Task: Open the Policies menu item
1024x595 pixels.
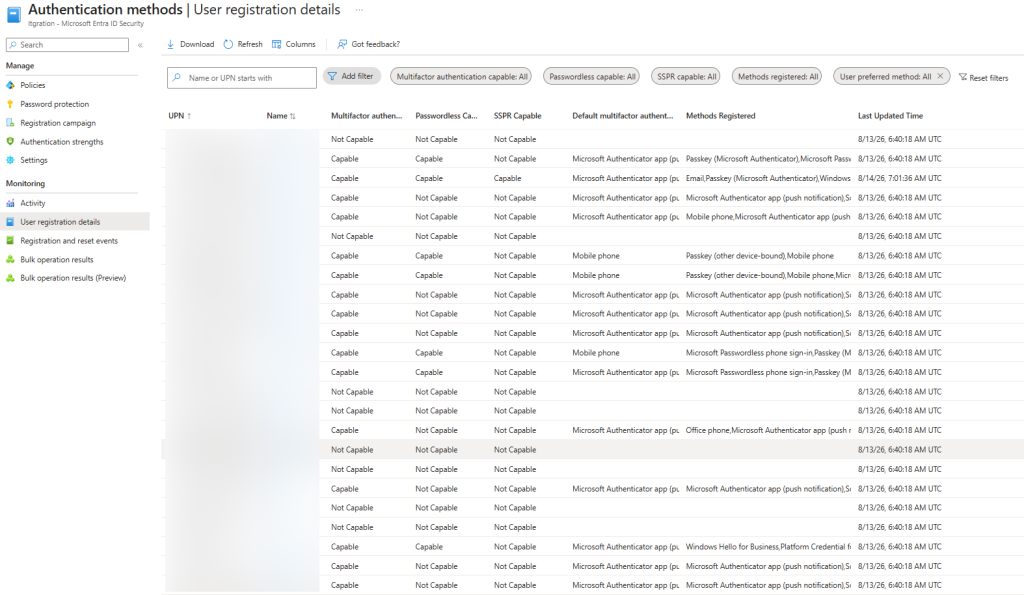Action: (x=33, y=85)
